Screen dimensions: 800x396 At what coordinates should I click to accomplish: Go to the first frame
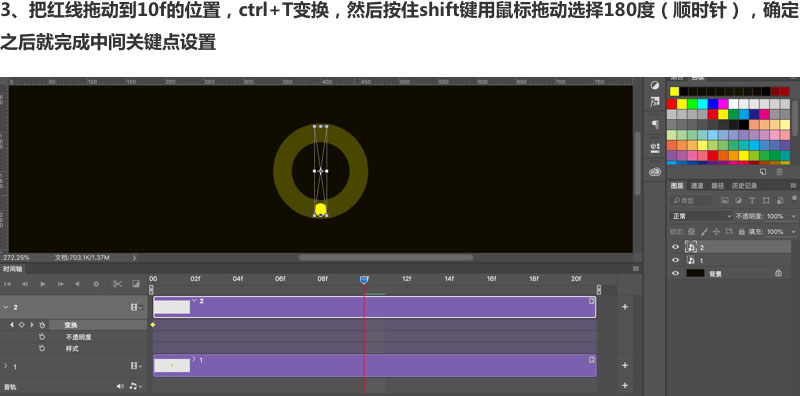pyautogui.click(x=8, y=284)
